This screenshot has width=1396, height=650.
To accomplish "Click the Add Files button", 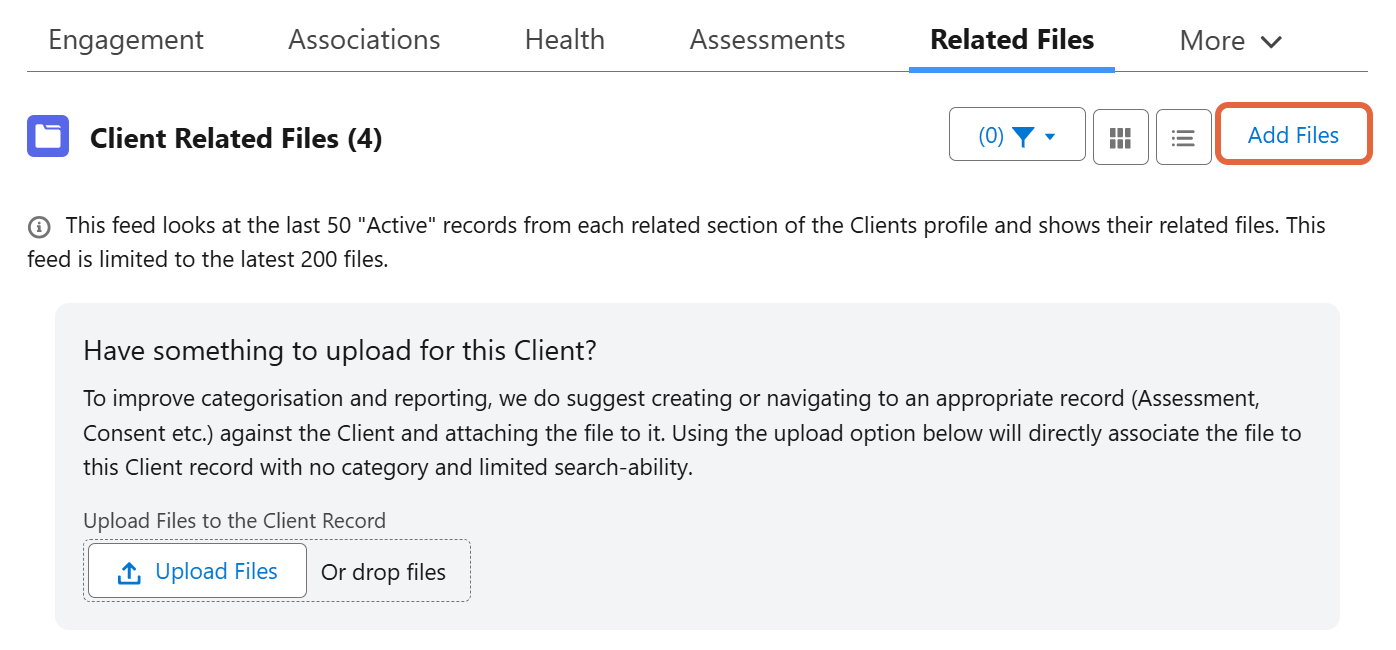I will (x=1293, y=135).
